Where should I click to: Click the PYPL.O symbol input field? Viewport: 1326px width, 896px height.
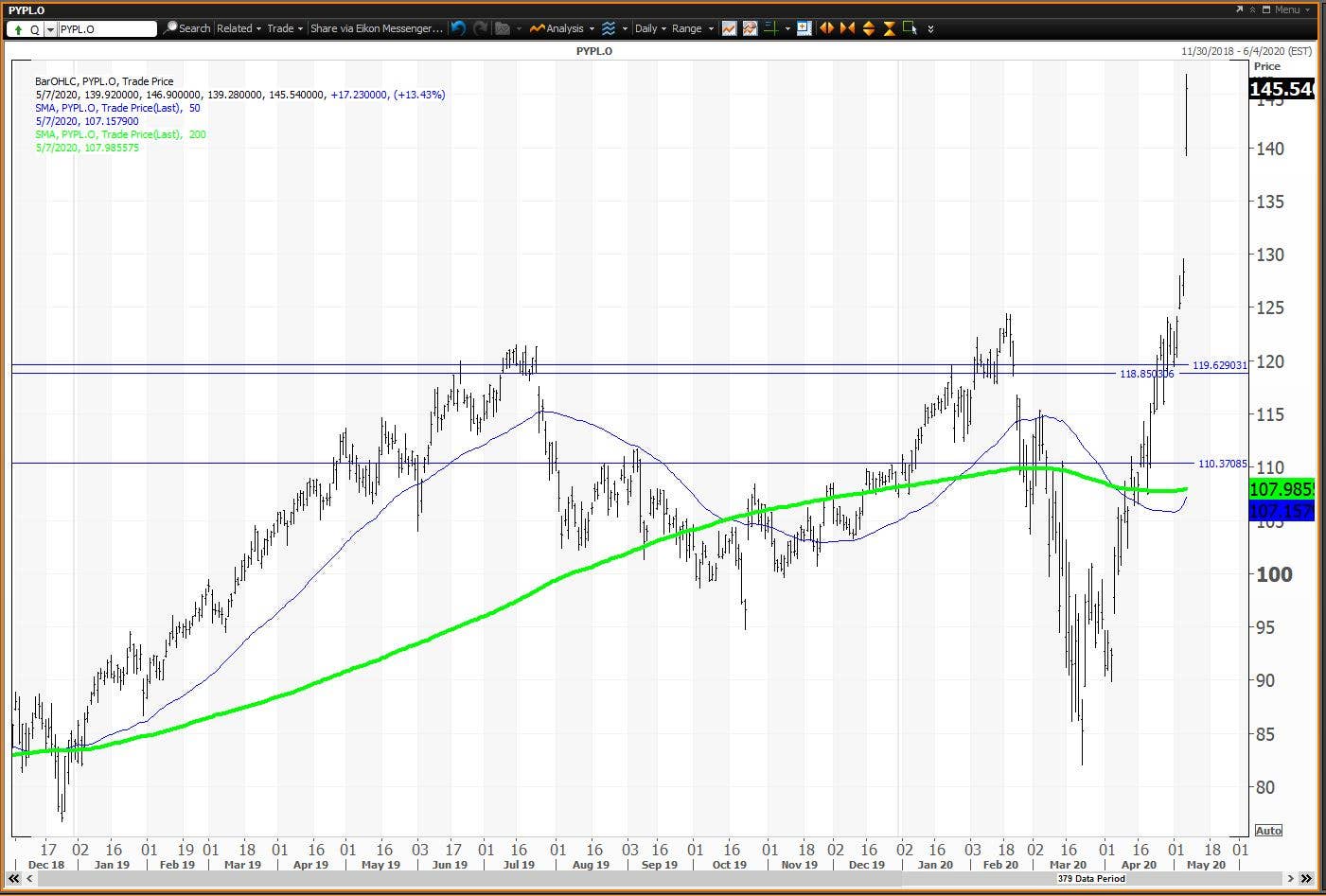point(107,29)
